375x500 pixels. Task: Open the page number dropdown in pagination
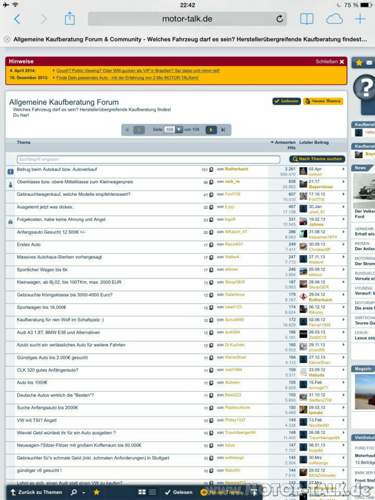click(x=179, y=129)
